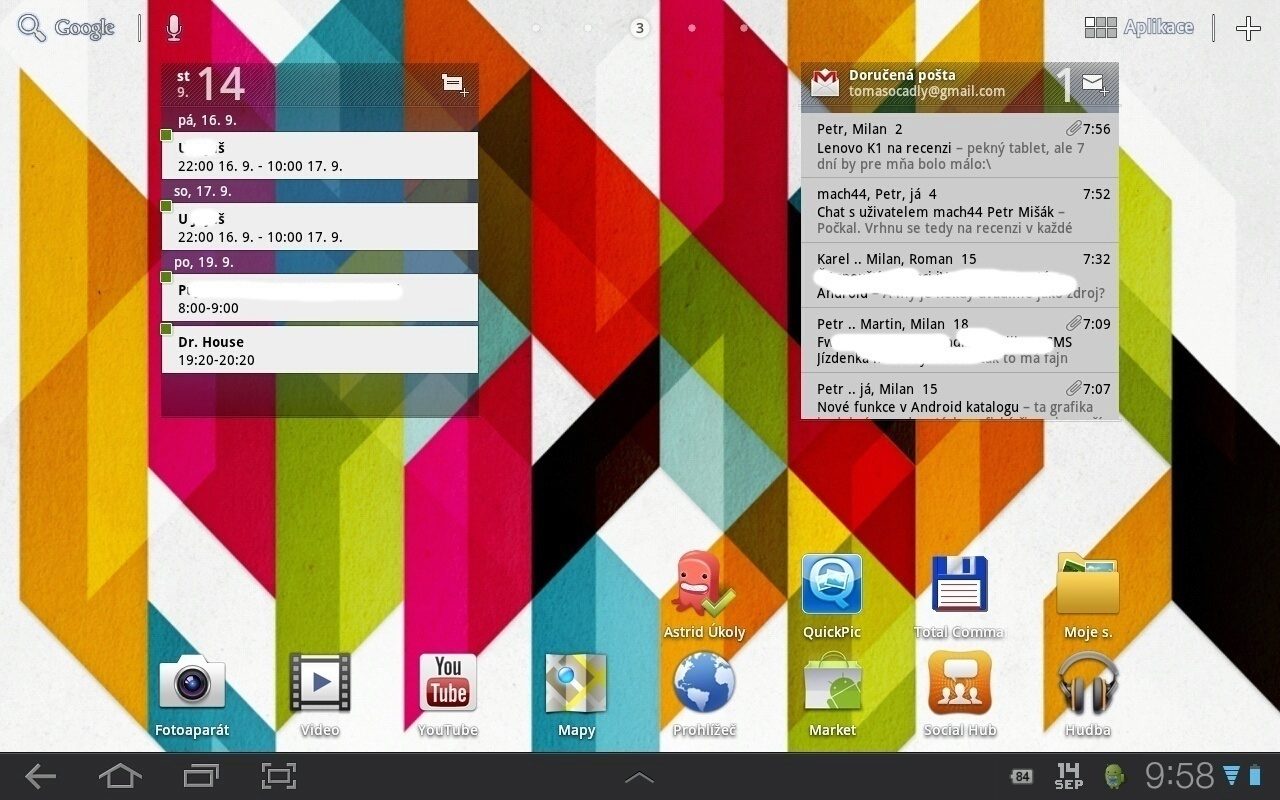This screenshot has width=1280, height=800.
Task: Open the Mapy maps app
Action: [576, 696]
